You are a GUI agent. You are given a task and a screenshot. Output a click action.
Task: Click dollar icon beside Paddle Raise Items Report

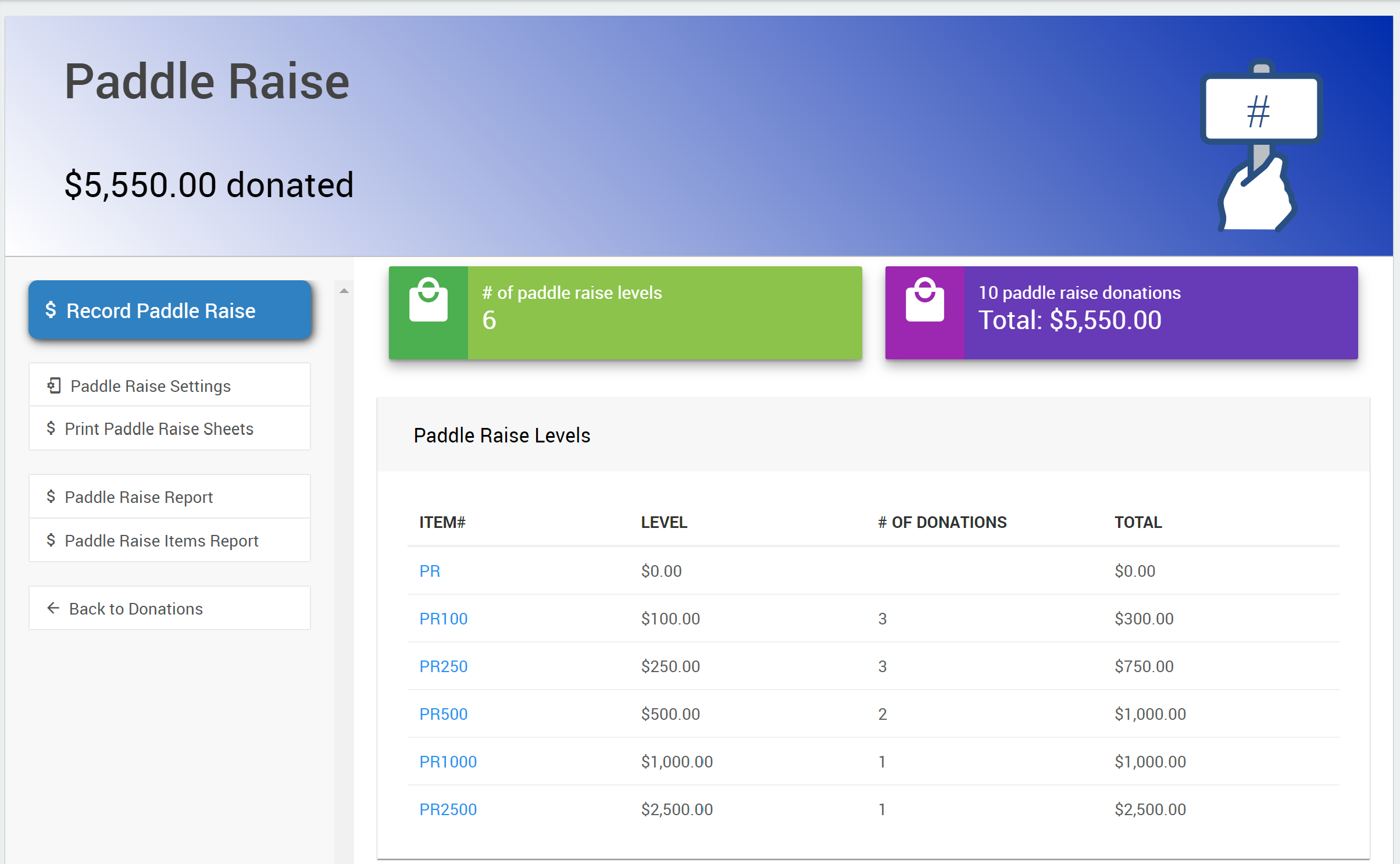[51, 540]
